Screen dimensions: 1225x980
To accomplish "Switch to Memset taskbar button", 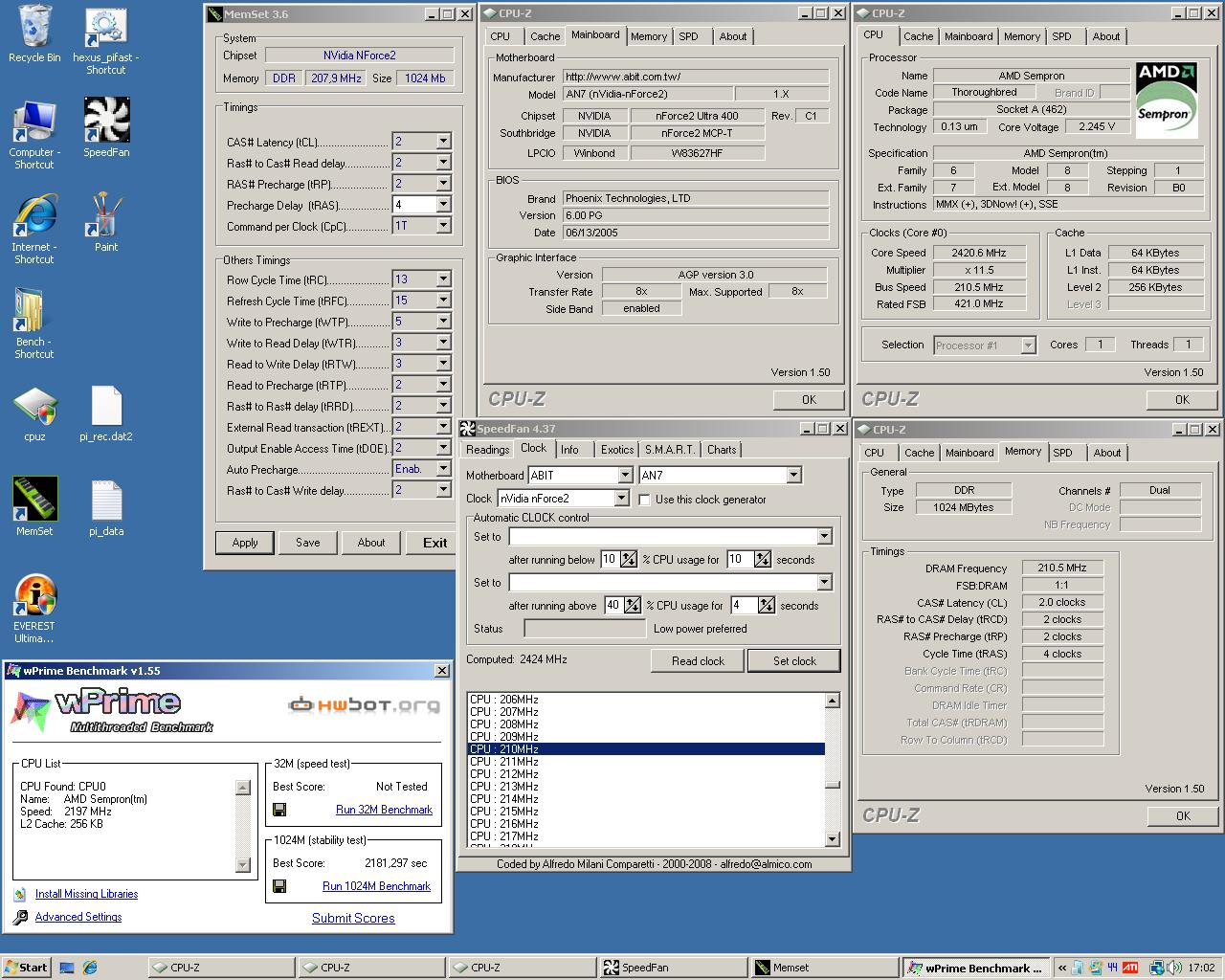I will [x=823, y=968].
